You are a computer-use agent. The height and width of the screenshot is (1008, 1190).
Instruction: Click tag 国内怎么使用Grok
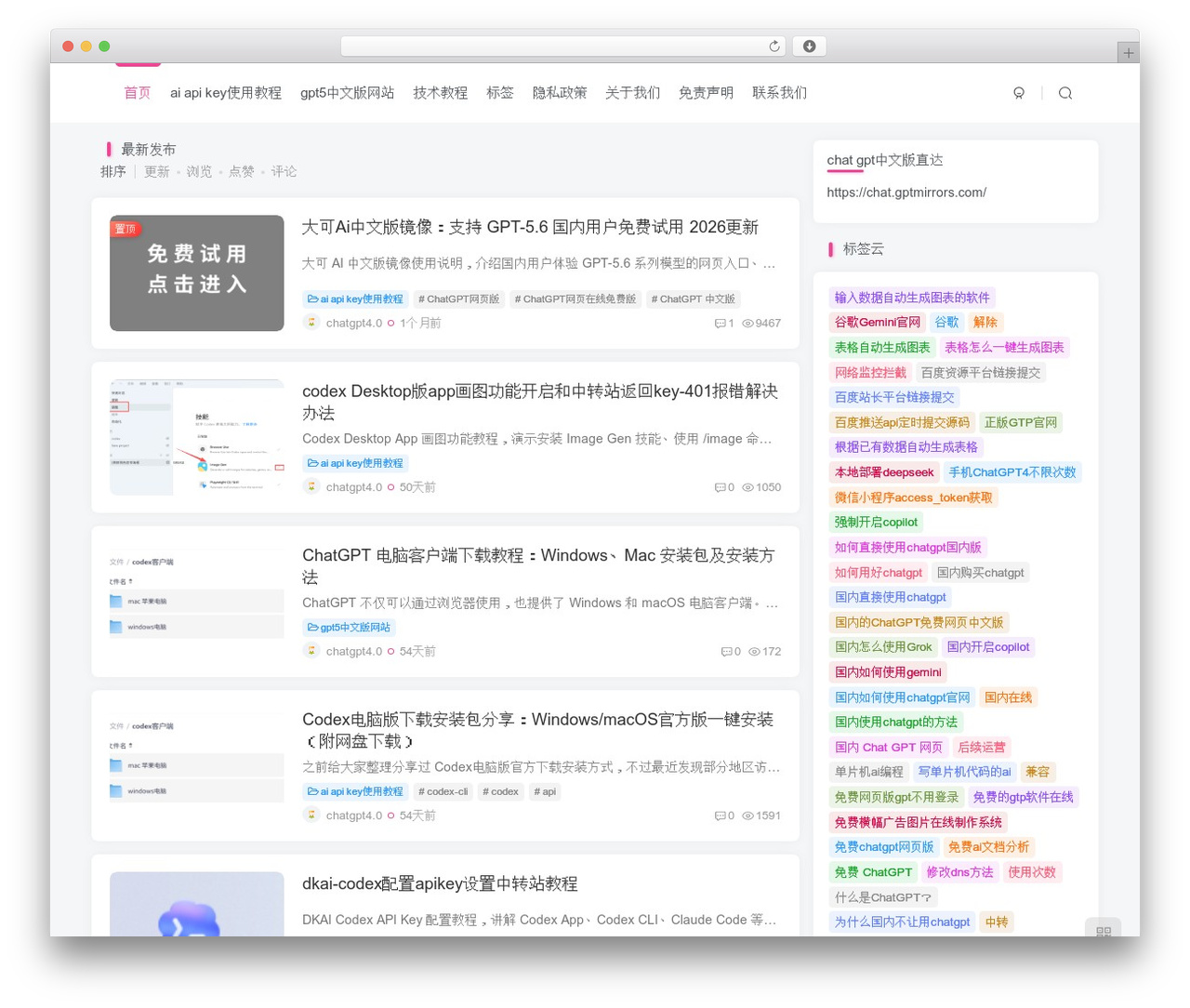coord(883,647)
